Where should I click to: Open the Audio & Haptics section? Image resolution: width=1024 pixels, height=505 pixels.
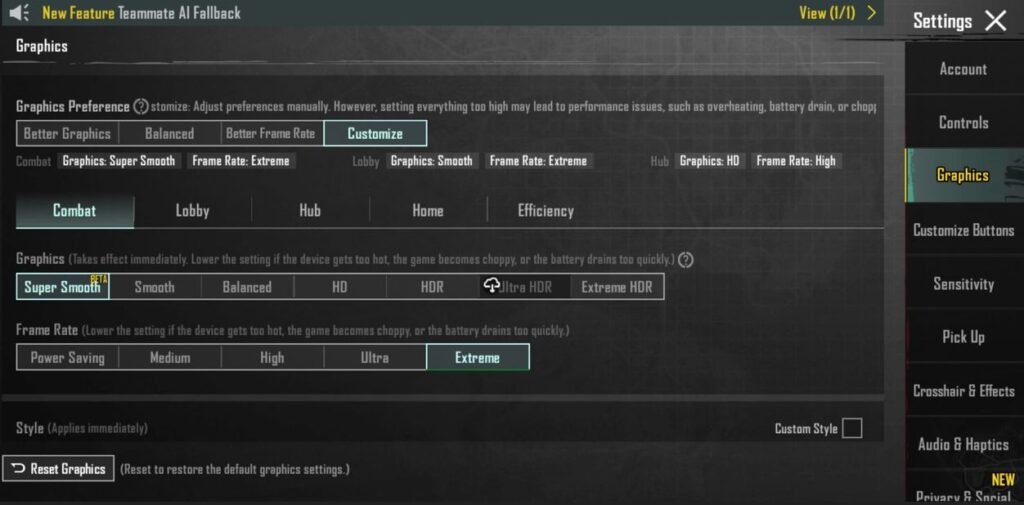tap(963, 444)
